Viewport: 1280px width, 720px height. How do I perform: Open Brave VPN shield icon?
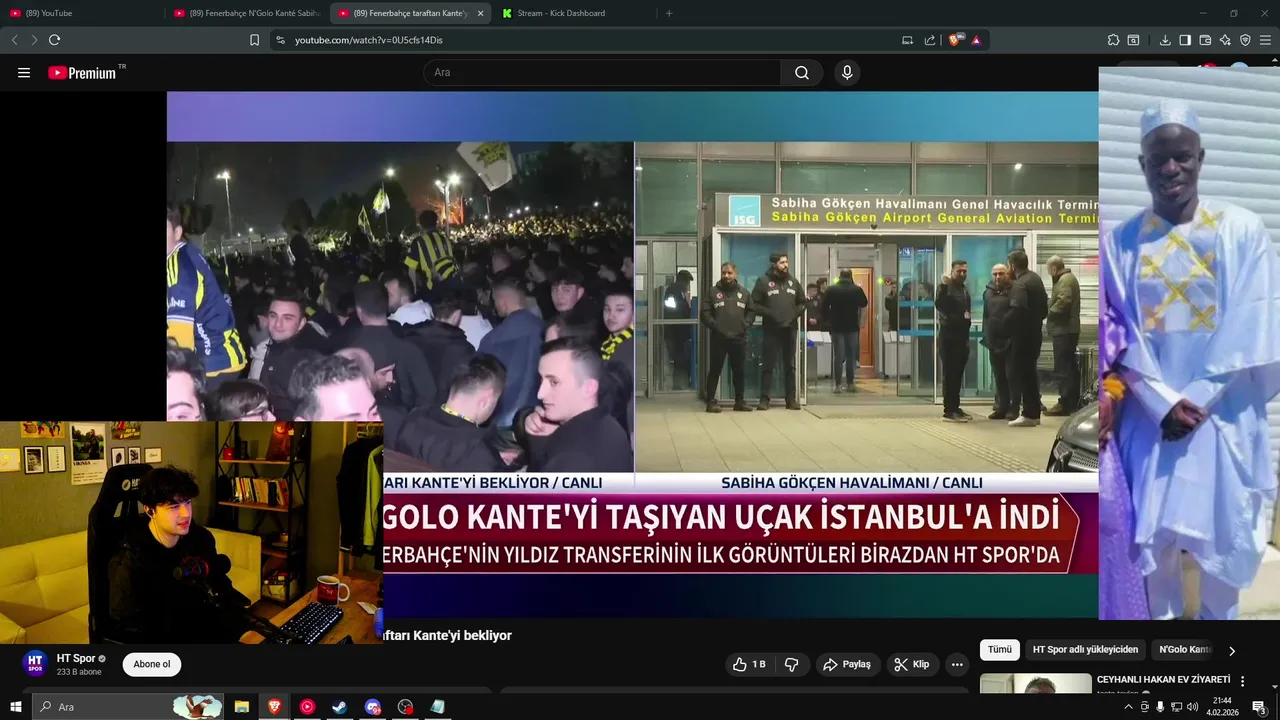pyautogui.click(x=1245, y=40)
